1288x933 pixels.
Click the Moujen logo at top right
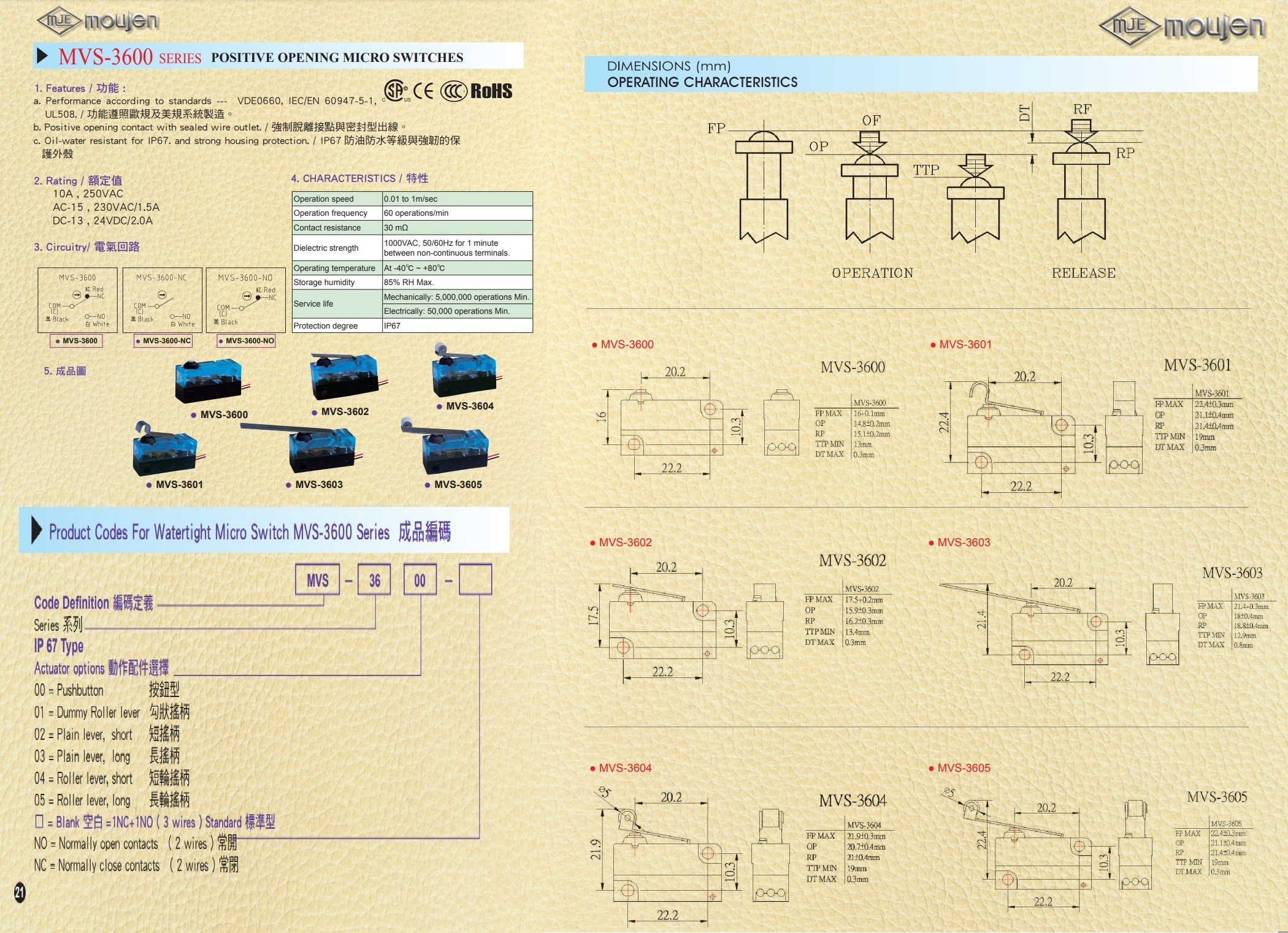[x=1182, y=26]
